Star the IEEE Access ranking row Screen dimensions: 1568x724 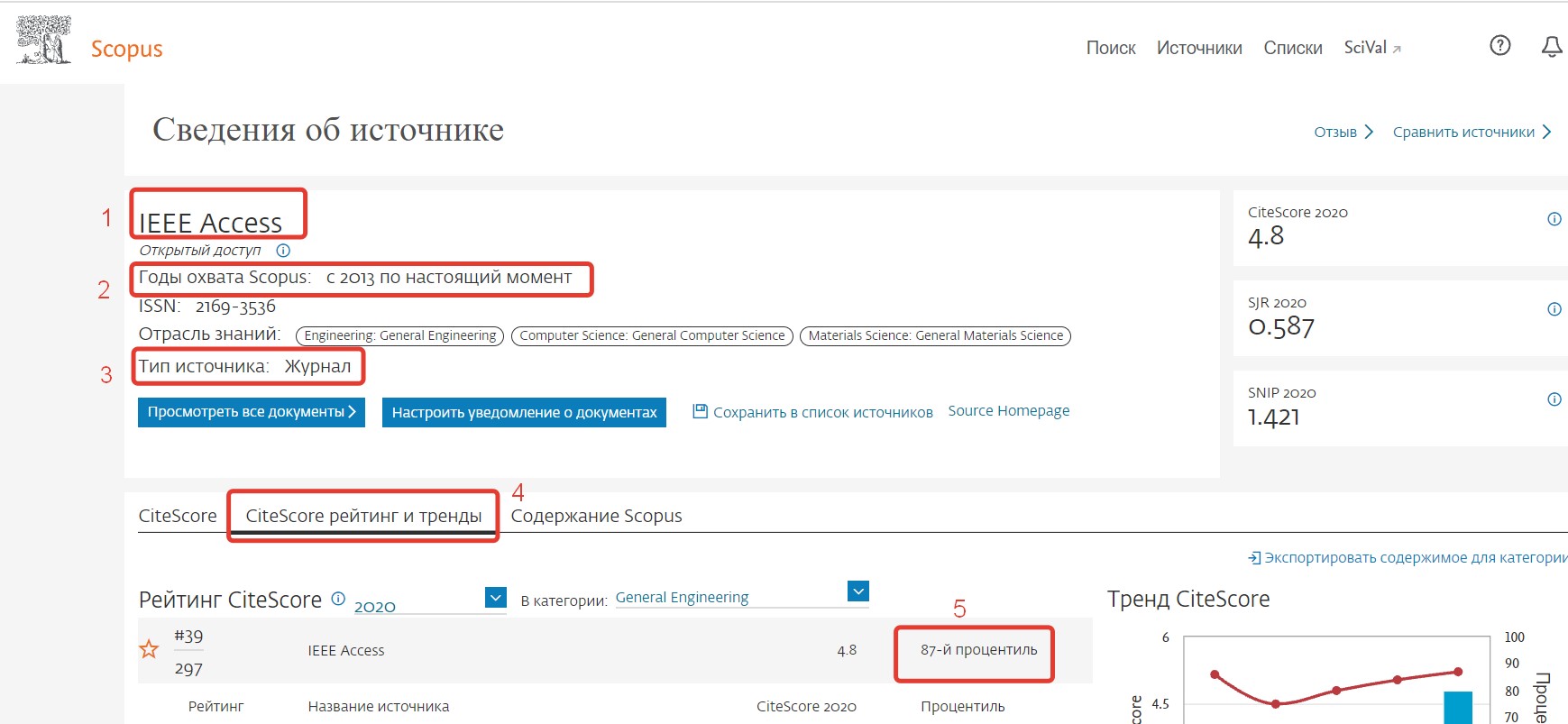(x=149, y=649)
